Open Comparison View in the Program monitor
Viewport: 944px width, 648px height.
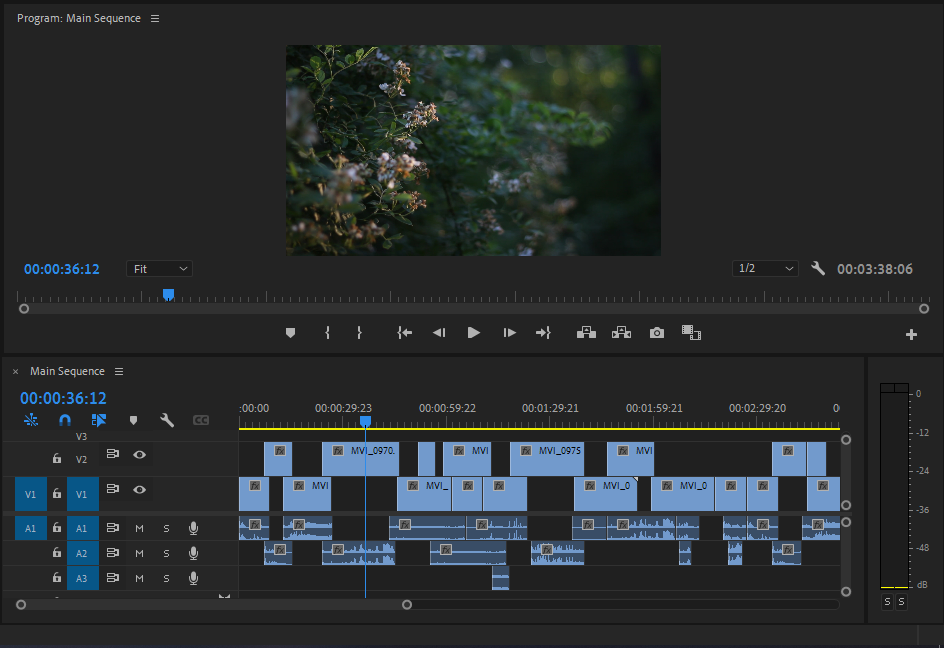691,332
